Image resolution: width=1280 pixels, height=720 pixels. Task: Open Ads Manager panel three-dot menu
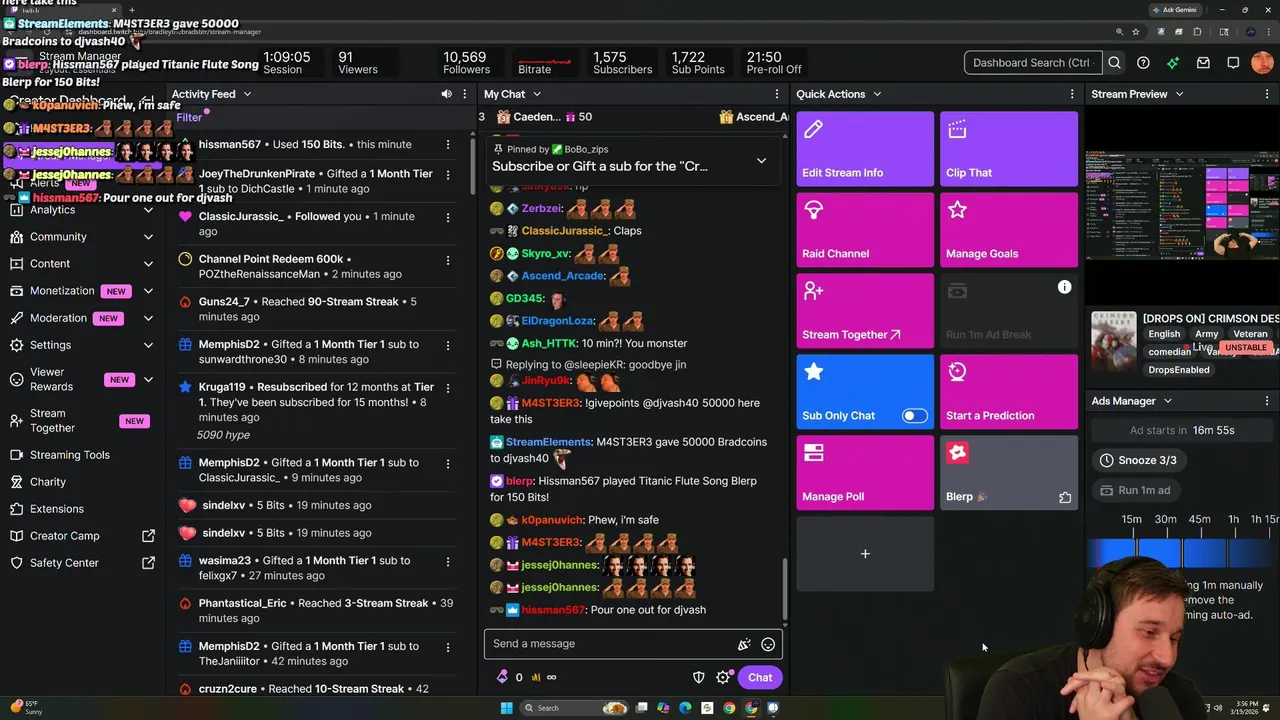[x=1267, y=401]
